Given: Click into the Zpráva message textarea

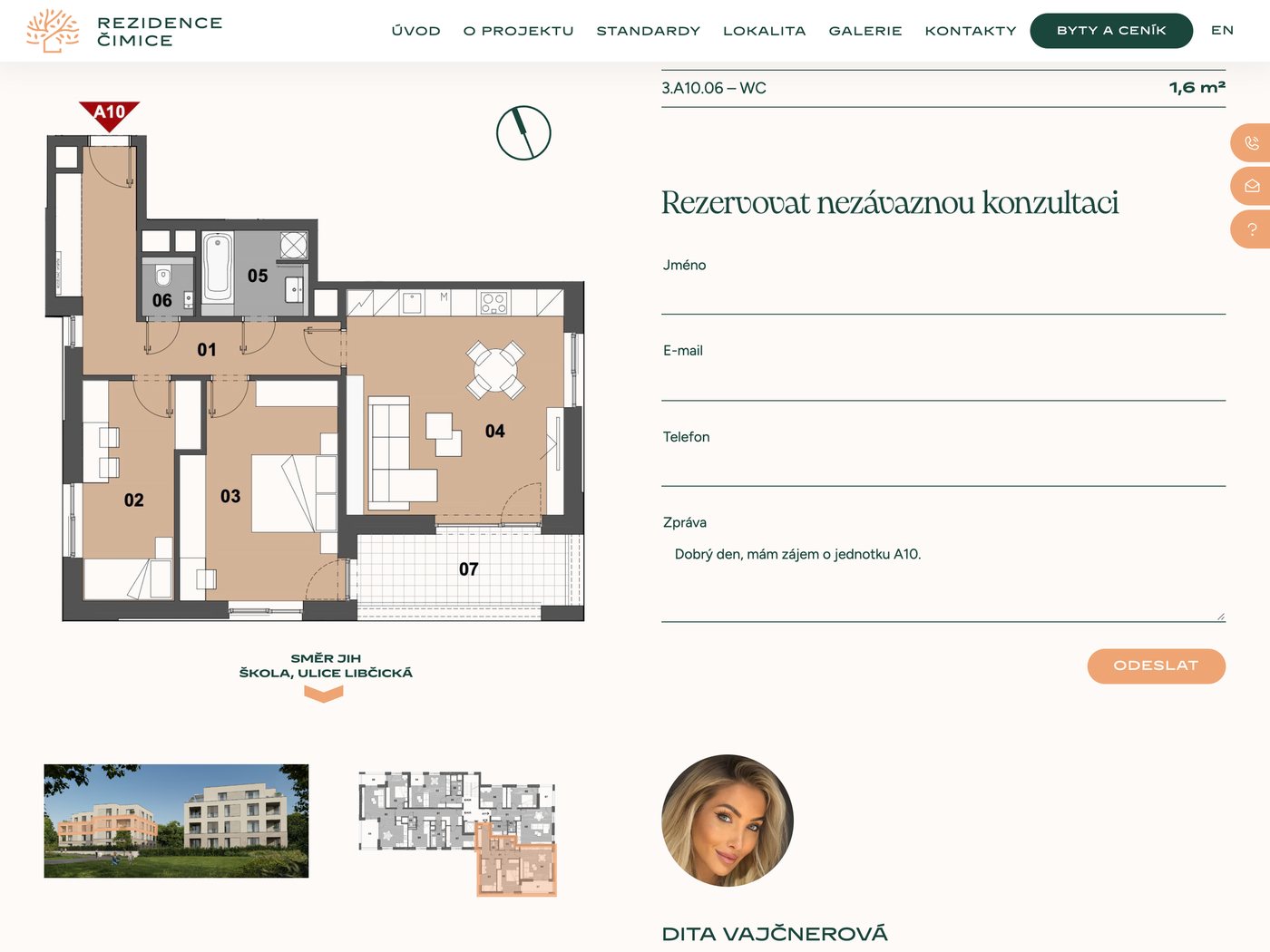Looking at the screenshot, I should [x=943, y=579].
